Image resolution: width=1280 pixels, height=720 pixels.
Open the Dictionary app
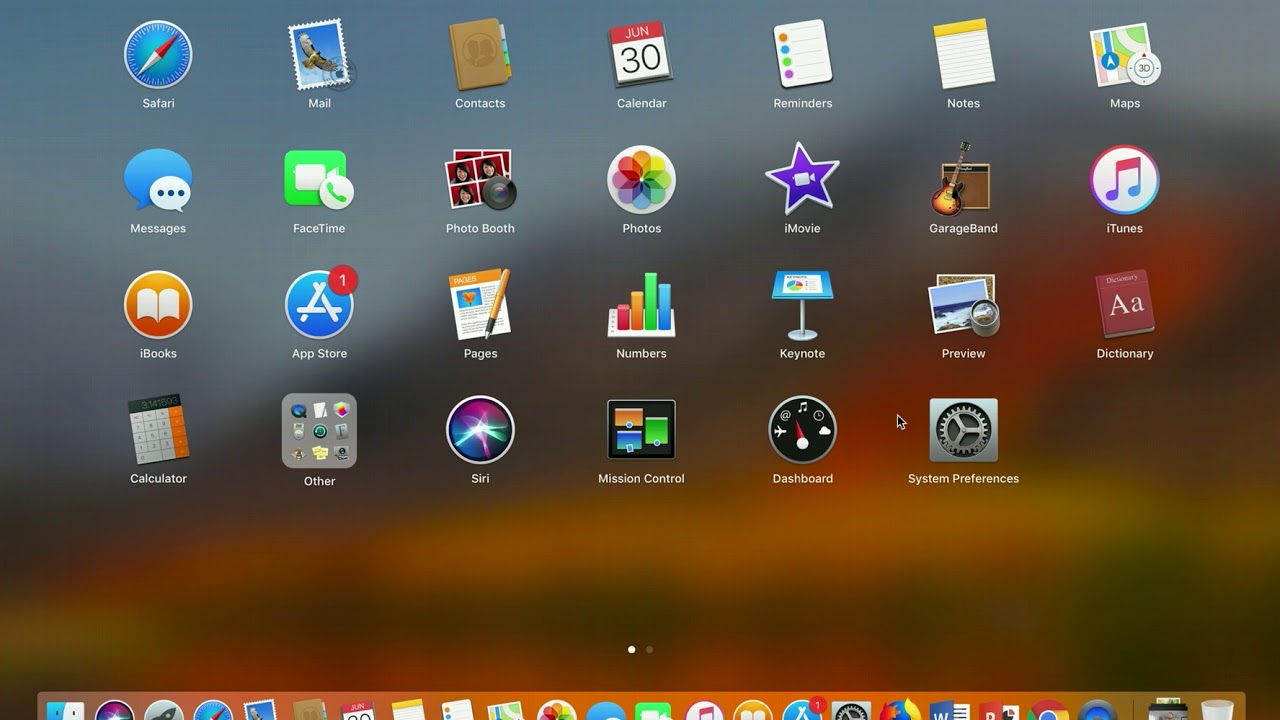1124,306
